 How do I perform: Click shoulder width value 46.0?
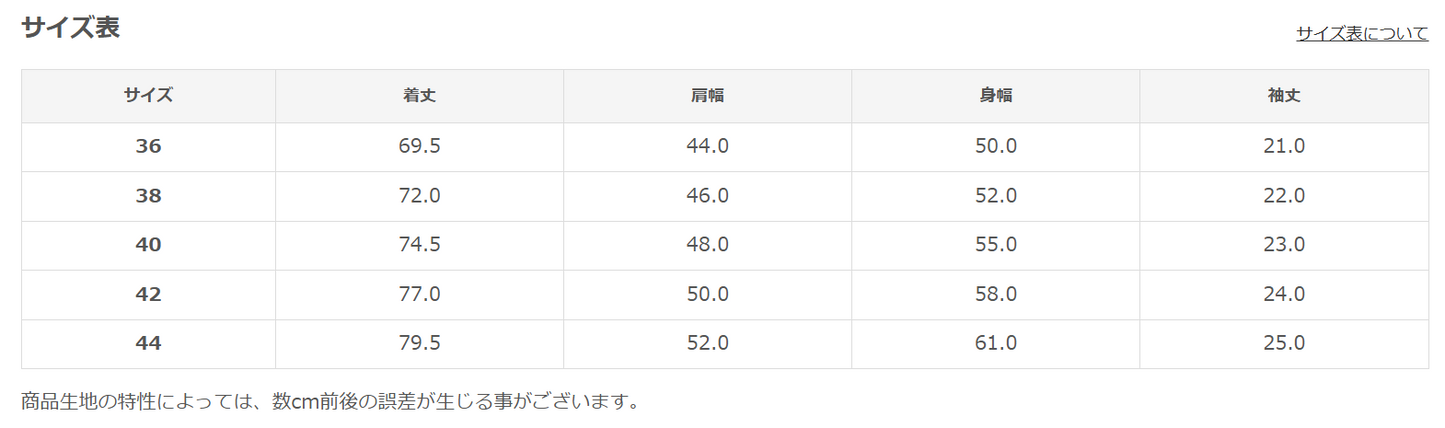(707, 196)
